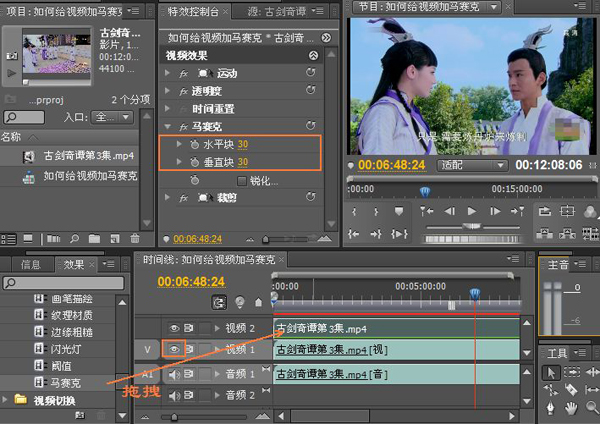Screen dimensions: 600x424
Task: Go to previous edit point
Action: pyautogui.click(x=427, y=211)
